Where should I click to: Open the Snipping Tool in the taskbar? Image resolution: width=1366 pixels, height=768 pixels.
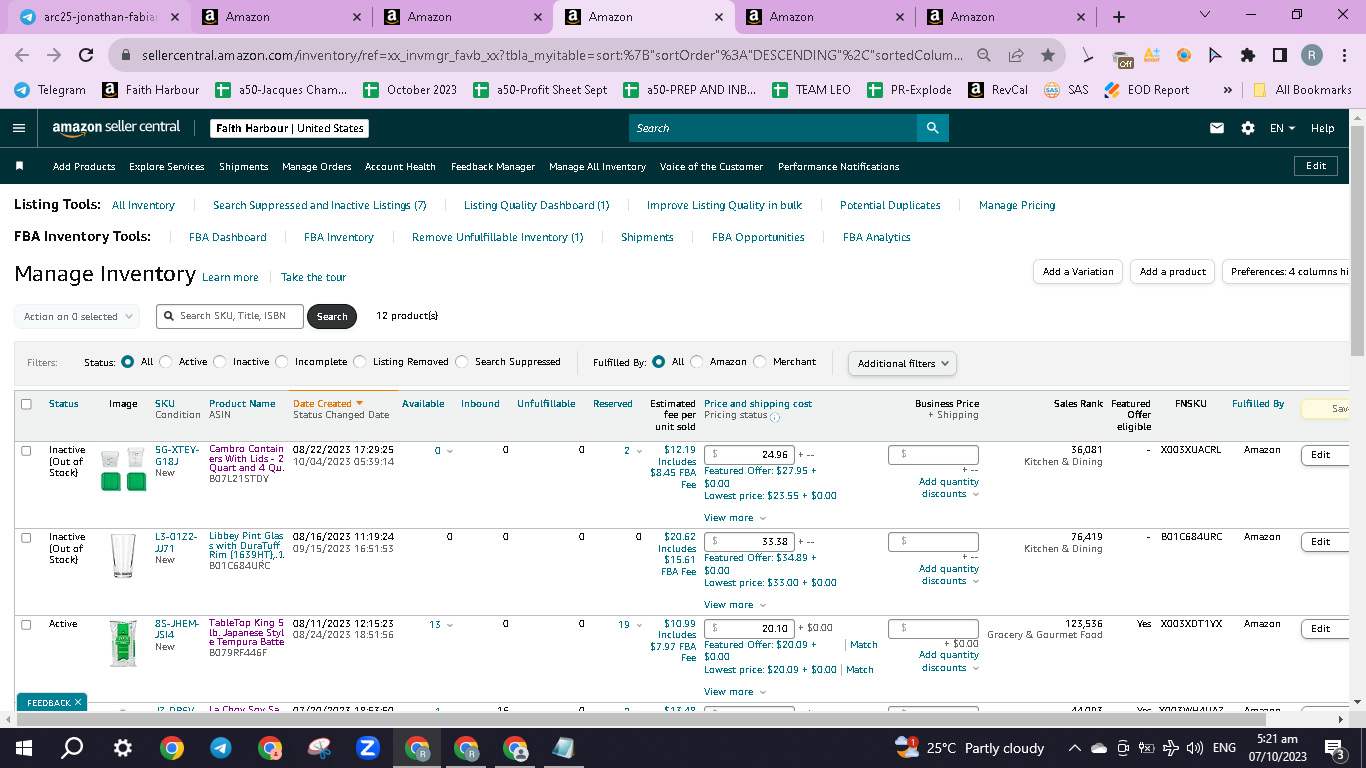click(319, 748)
